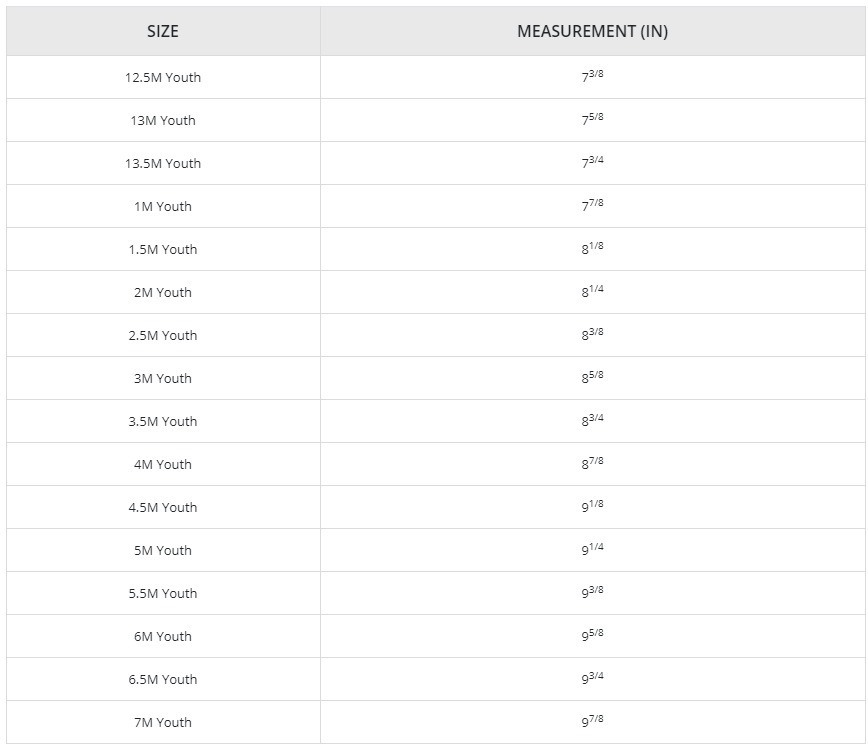Click the 3.5M Youth size cell
This screenshot has height=744, width=868.
click(x=163, y=421)
